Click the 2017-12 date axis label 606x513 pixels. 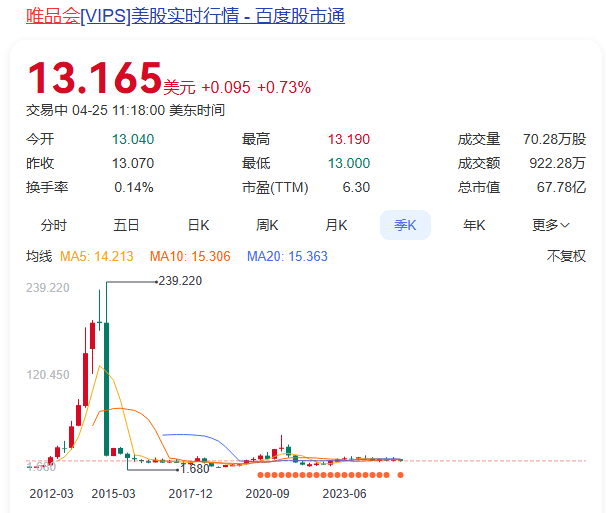pyautogui.click(x=191, y=494)
